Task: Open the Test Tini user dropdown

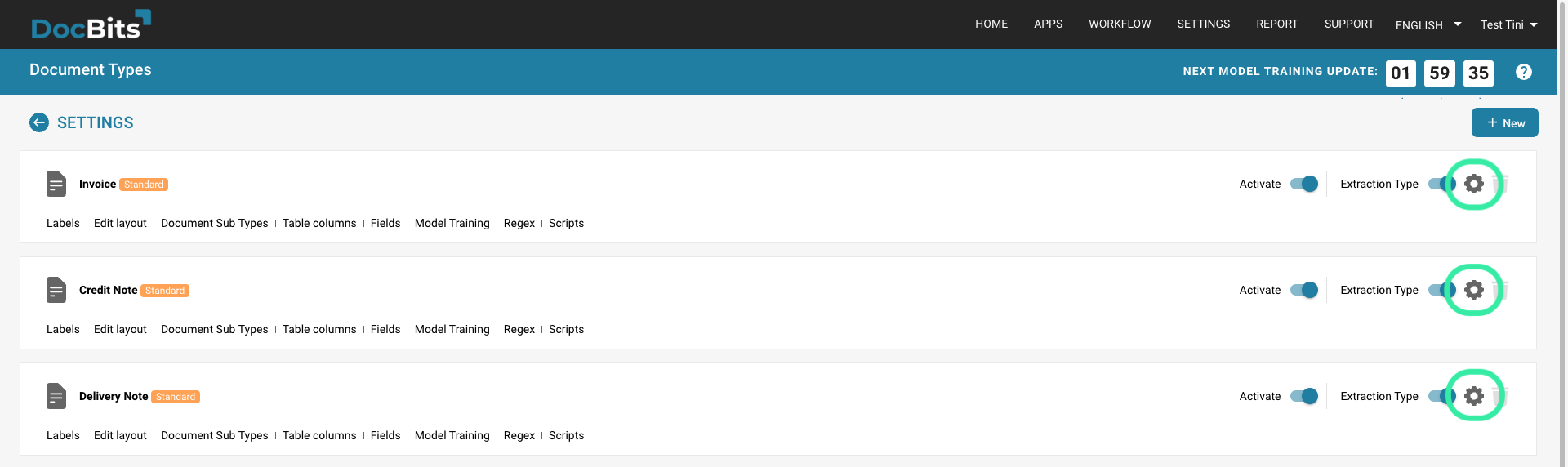Action: coord(1508,24)
